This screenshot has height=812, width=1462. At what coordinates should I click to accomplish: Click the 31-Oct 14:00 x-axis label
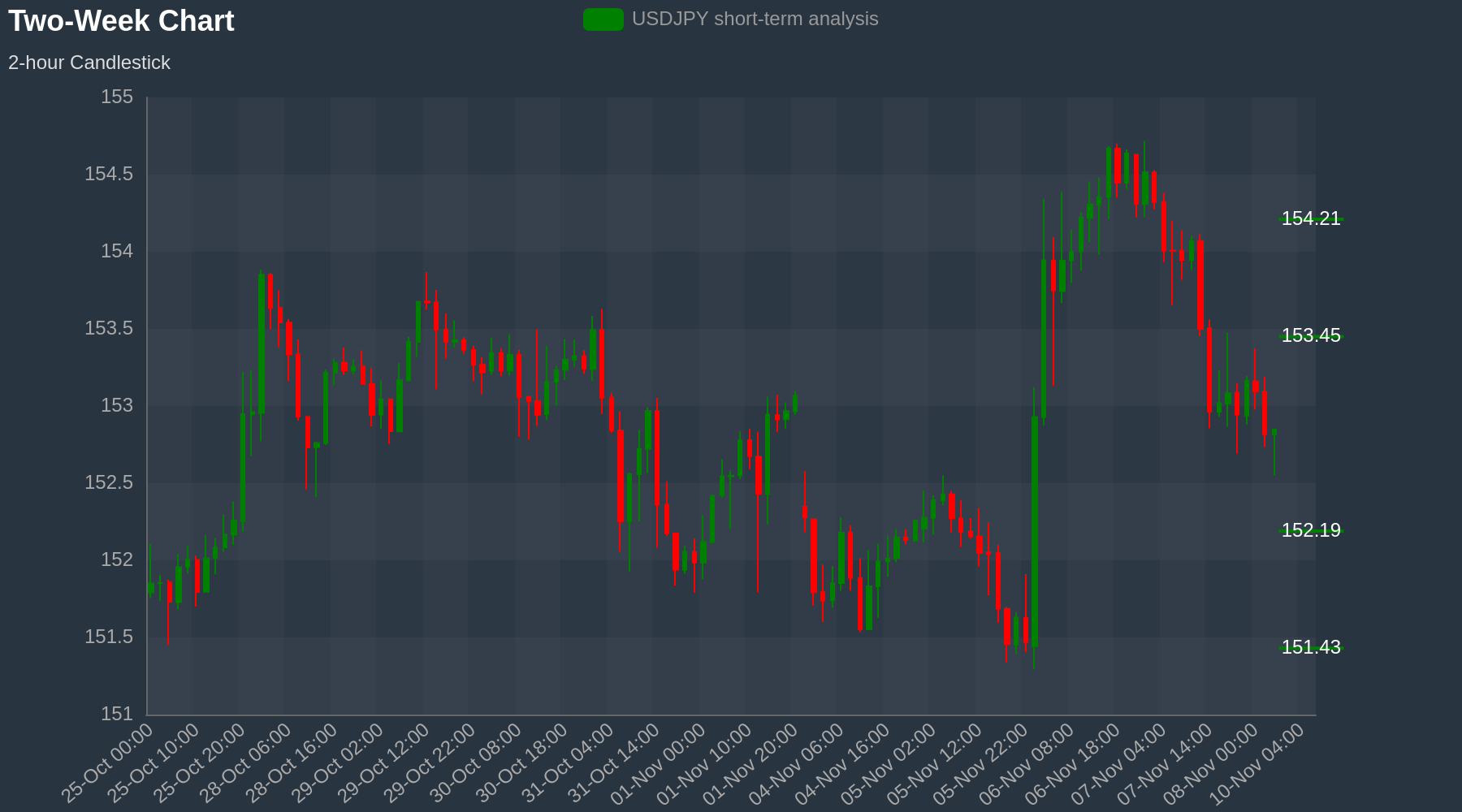pyautogui.click(x=613, y=764)
